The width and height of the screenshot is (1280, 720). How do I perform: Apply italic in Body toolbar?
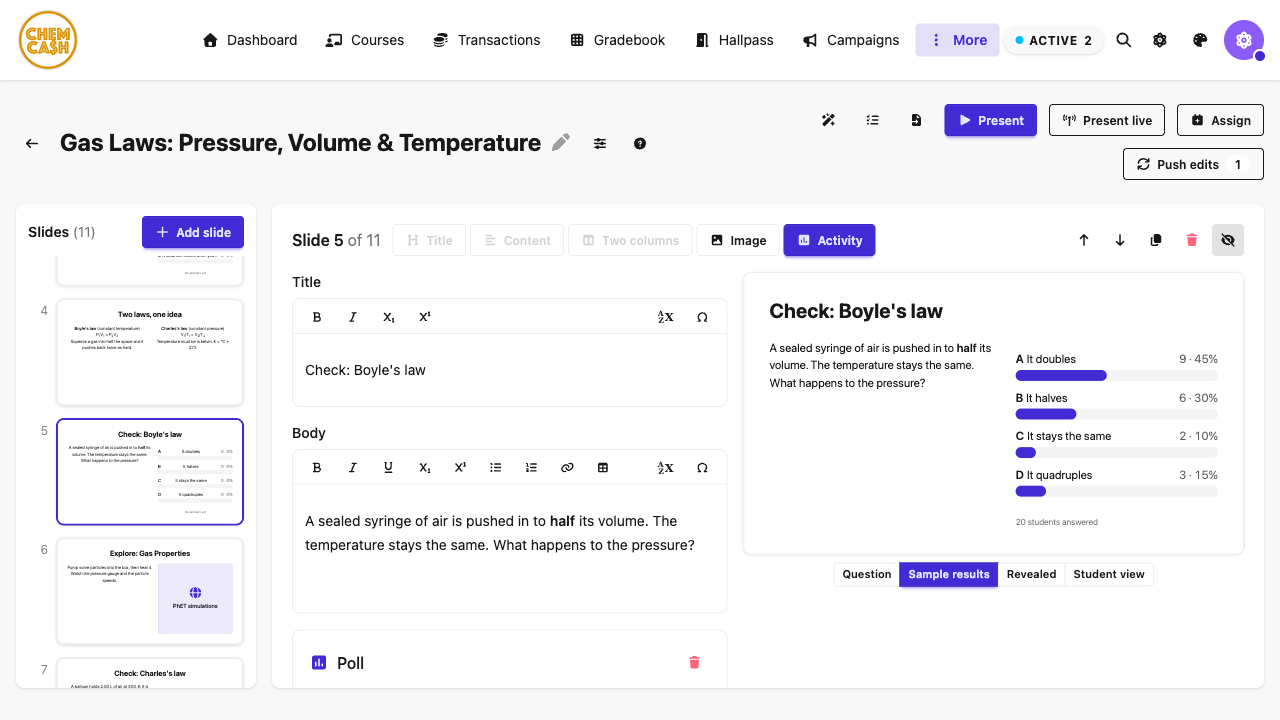click(x=353, y=467)
